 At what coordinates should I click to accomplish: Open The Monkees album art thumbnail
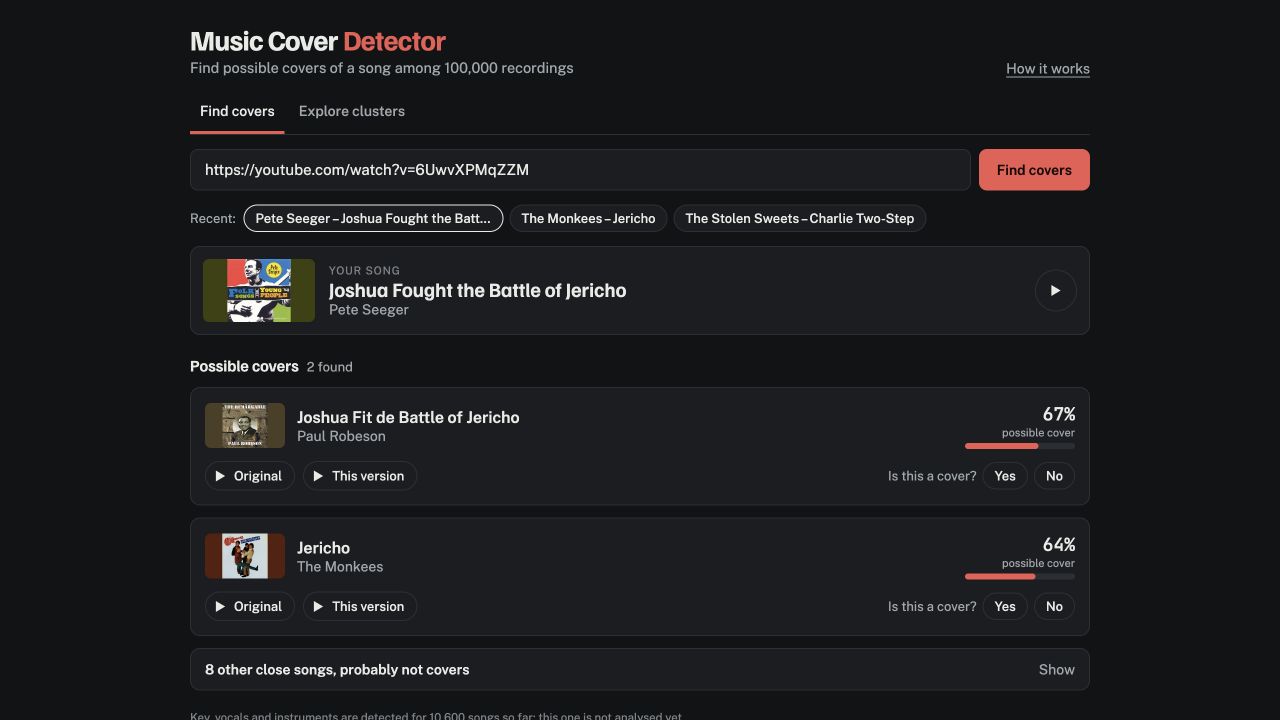pos(245,556)
